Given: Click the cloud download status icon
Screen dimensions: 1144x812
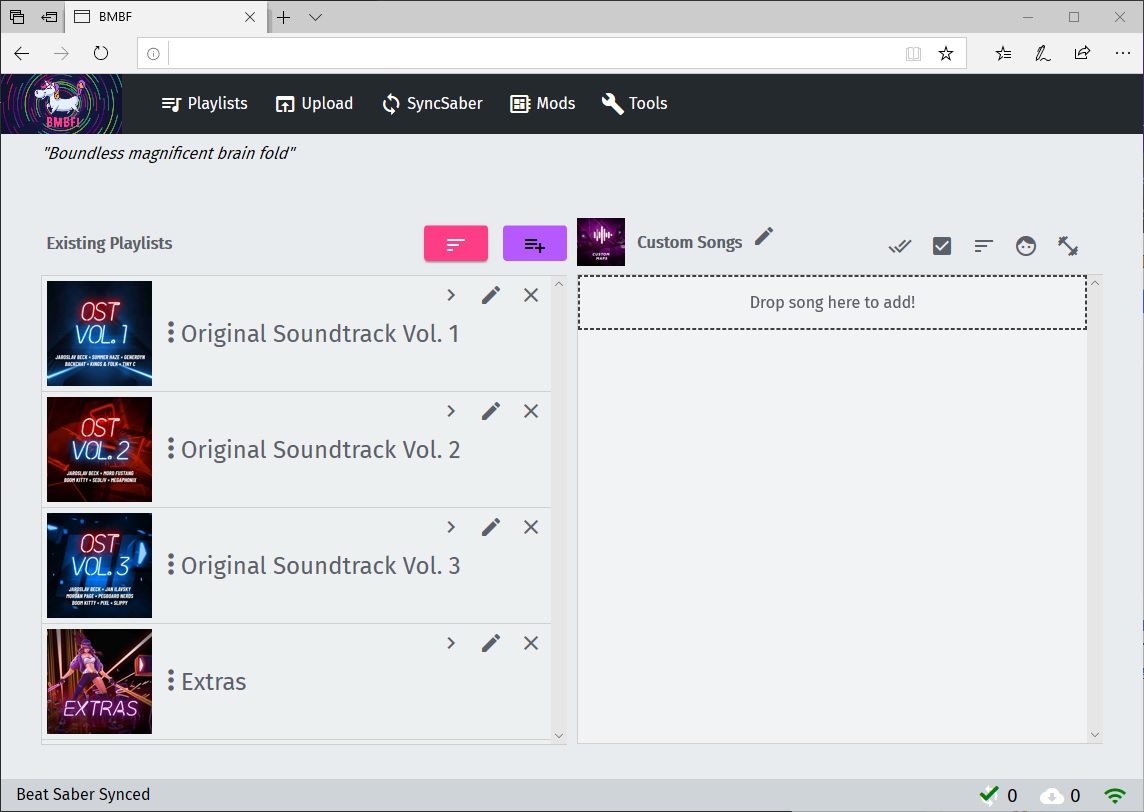Looking at the screenshot, I should pyautogui.click(x=1052, y=795).
